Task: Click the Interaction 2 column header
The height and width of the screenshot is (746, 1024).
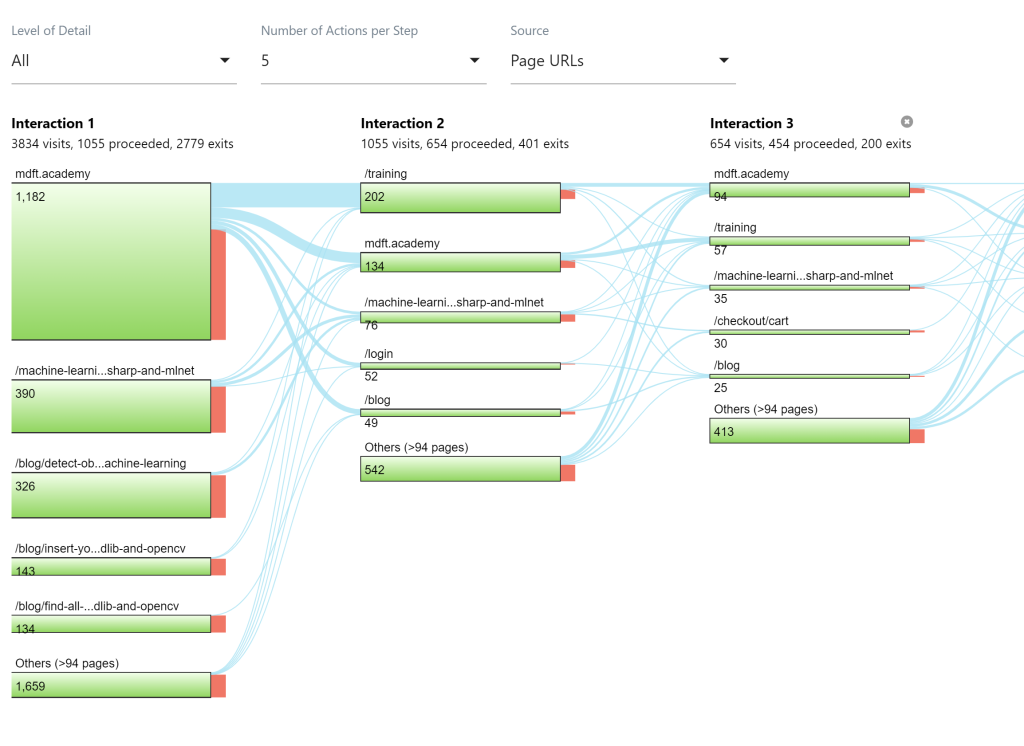Action: (402, 123)
